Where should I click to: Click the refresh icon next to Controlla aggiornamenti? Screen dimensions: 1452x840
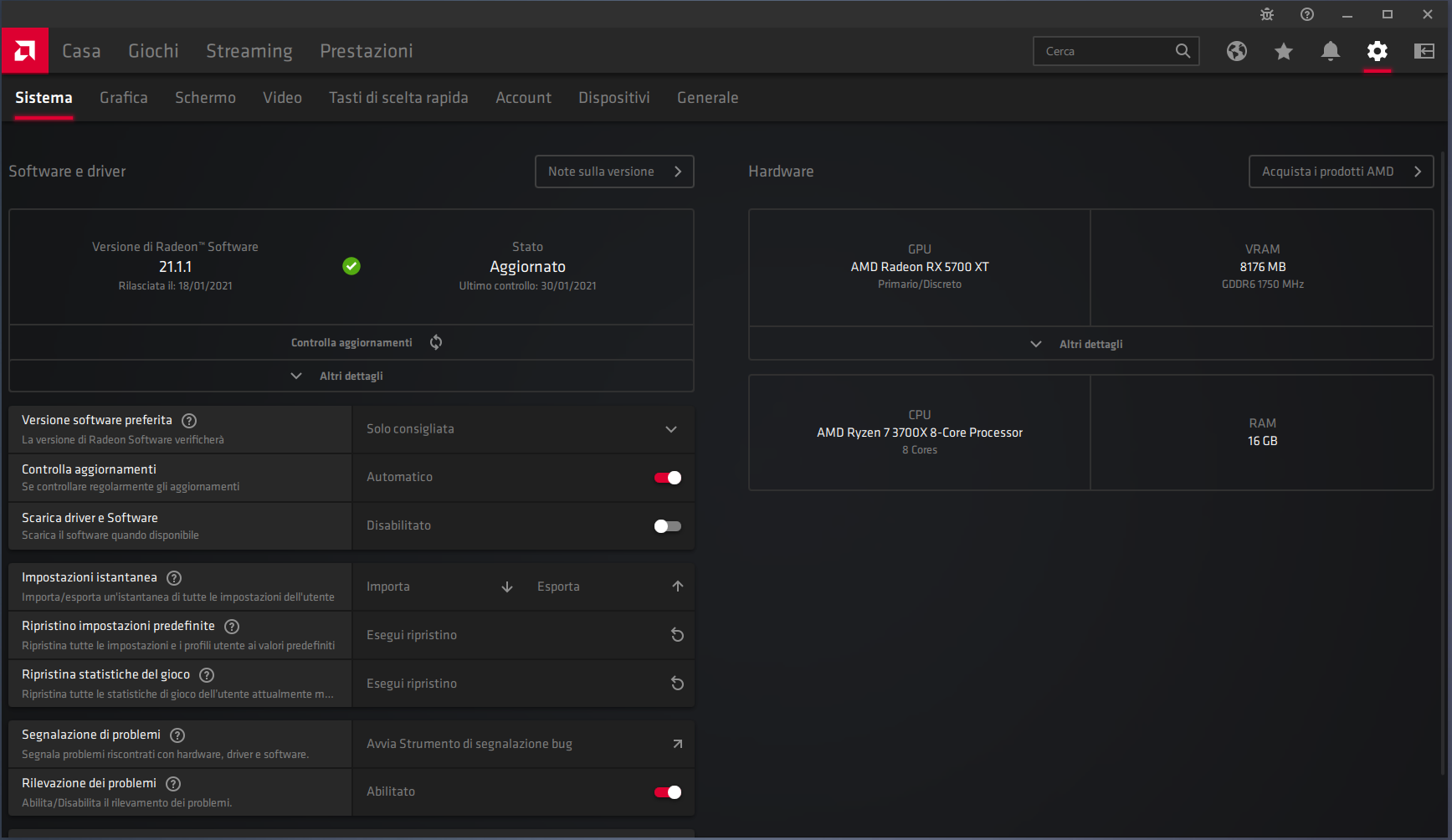[x=436, y=342]
